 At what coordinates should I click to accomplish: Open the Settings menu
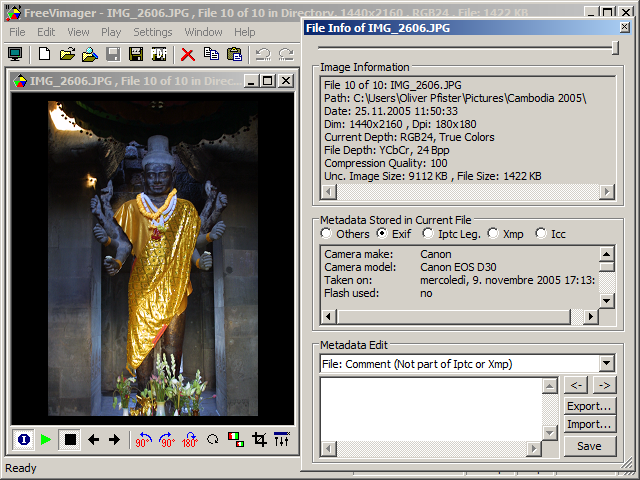pos(152,32)
